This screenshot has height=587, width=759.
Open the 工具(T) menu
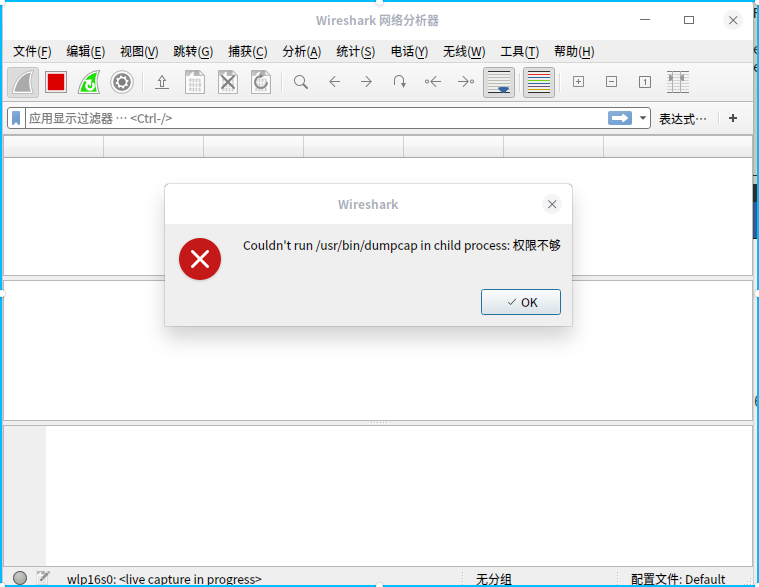519,51
